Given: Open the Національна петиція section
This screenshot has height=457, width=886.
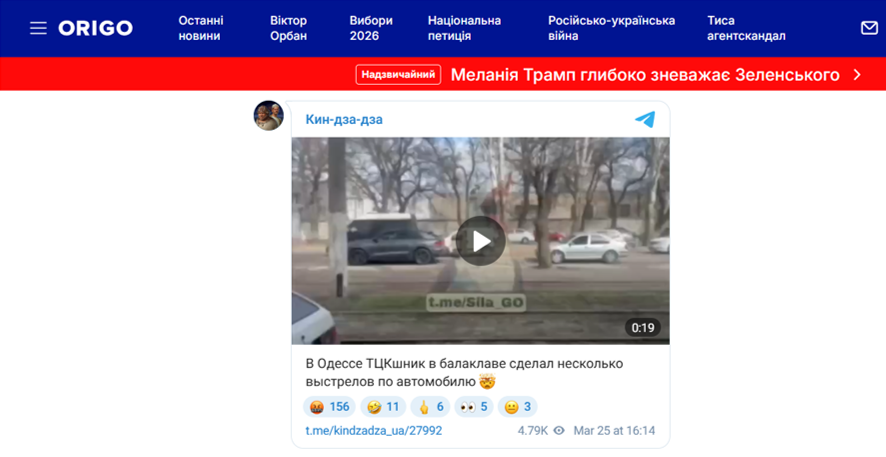Looking at the screenshot, I should click(464, 28).
